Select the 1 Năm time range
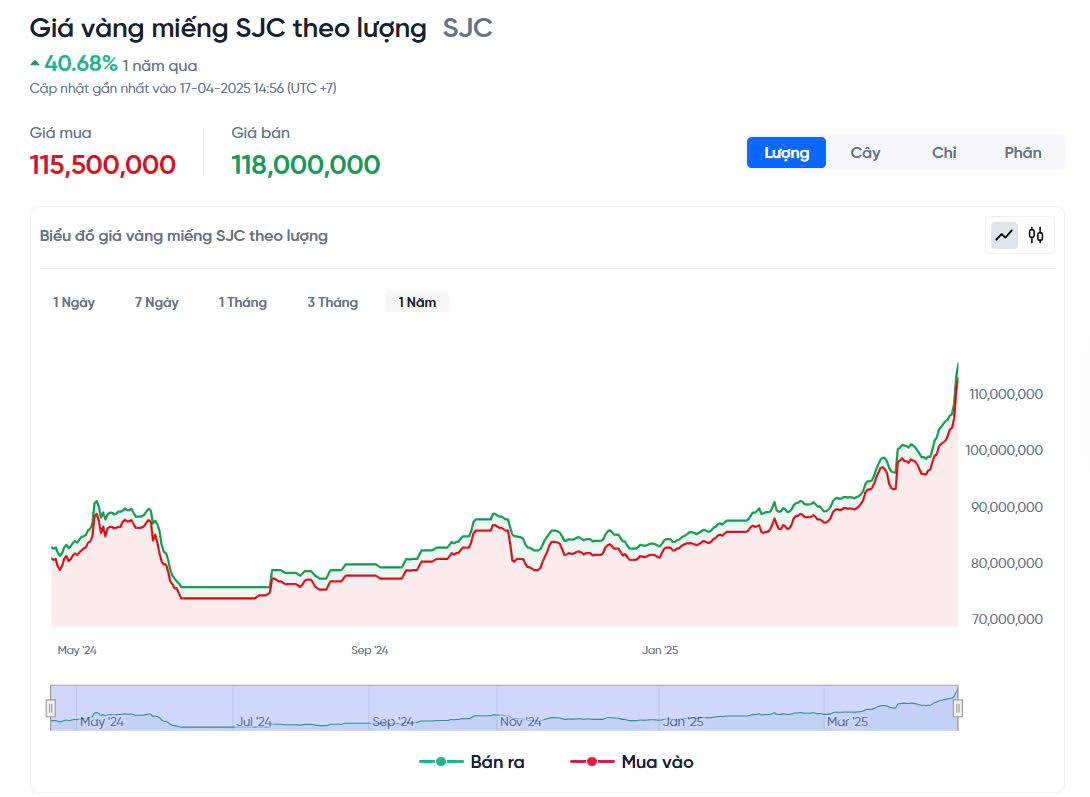The width and height of the screenshot is (1090, 797). coord(417,302)
